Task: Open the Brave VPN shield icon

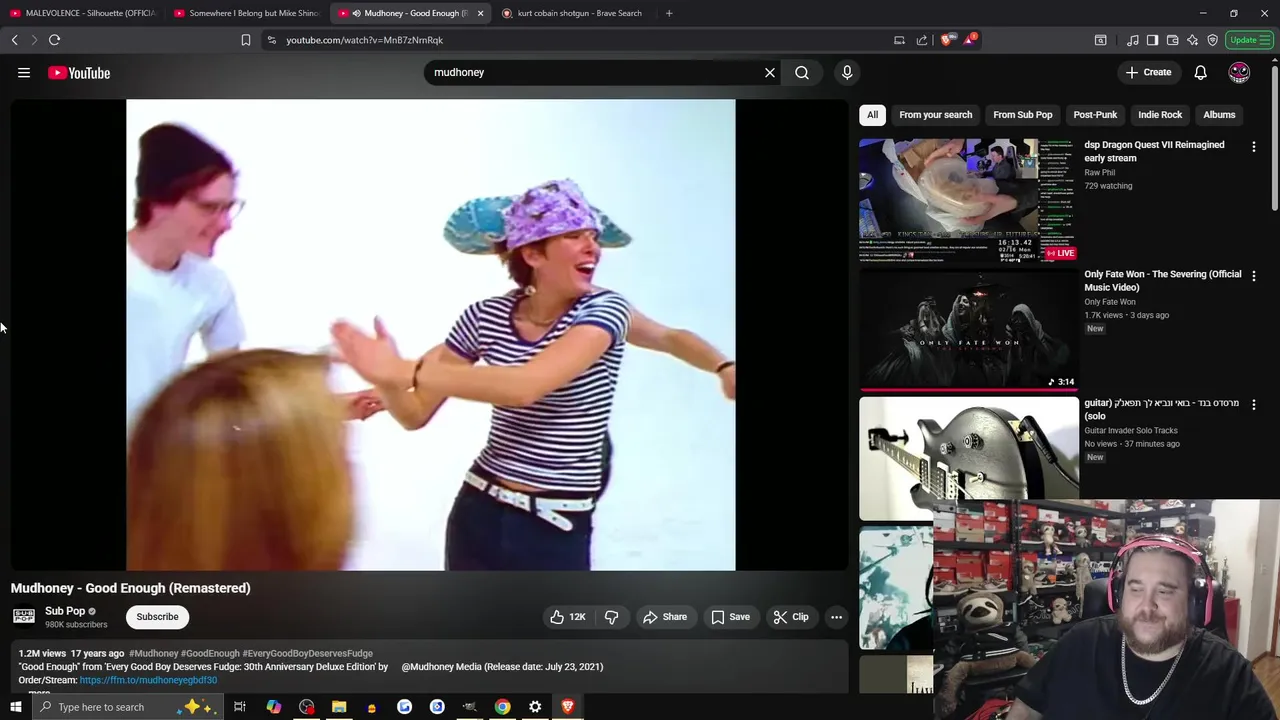Action: point(1212,40)
